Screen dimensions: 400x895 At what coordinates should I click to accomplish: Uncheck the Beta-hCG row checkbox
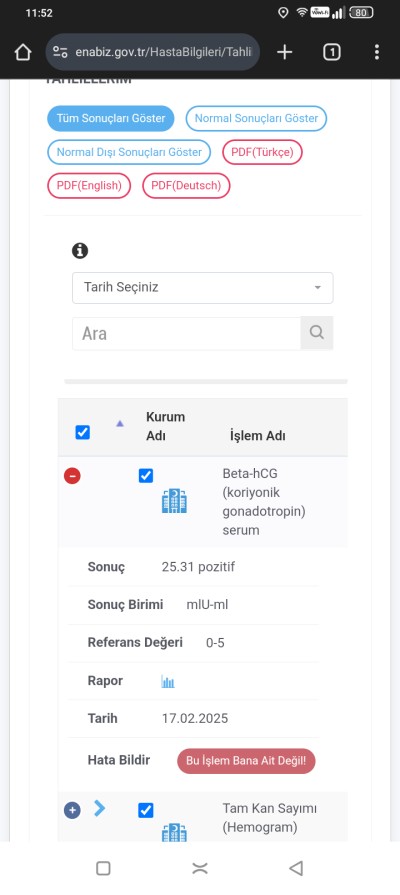146,475
